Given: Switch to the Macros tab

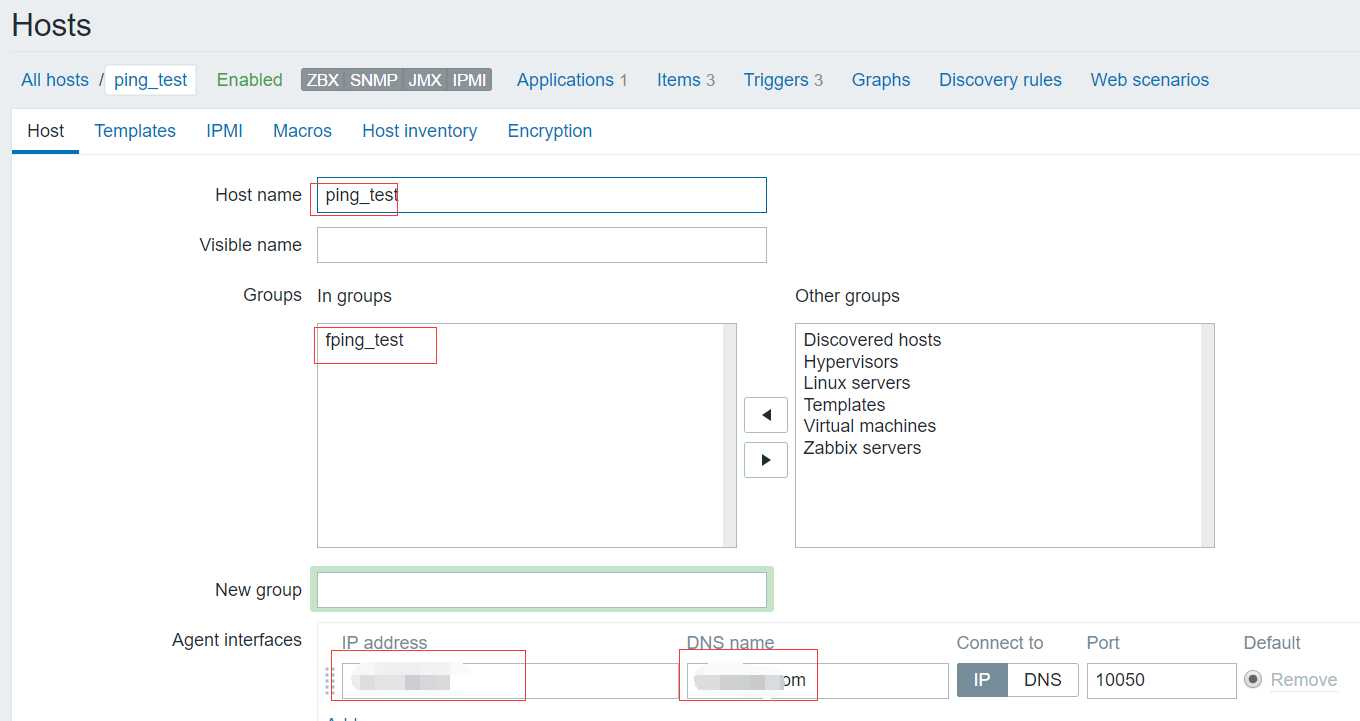Looking at the screenshot, I should tap(302, 131).
